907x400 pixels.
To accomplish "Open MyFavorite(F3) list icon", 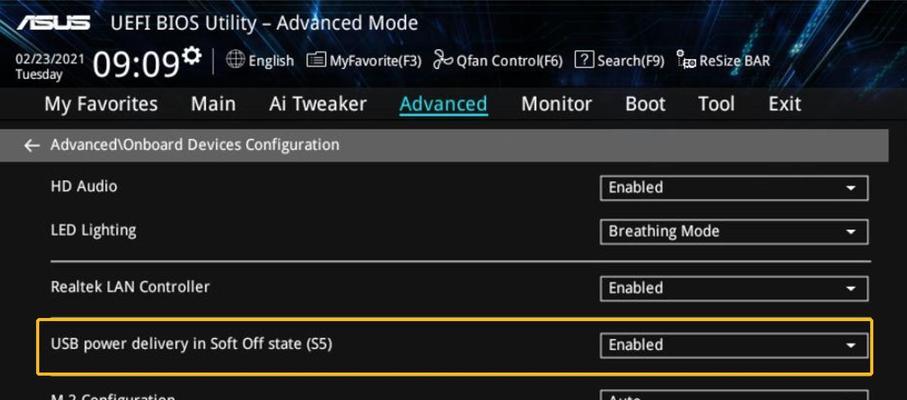I will coord(316,60).
